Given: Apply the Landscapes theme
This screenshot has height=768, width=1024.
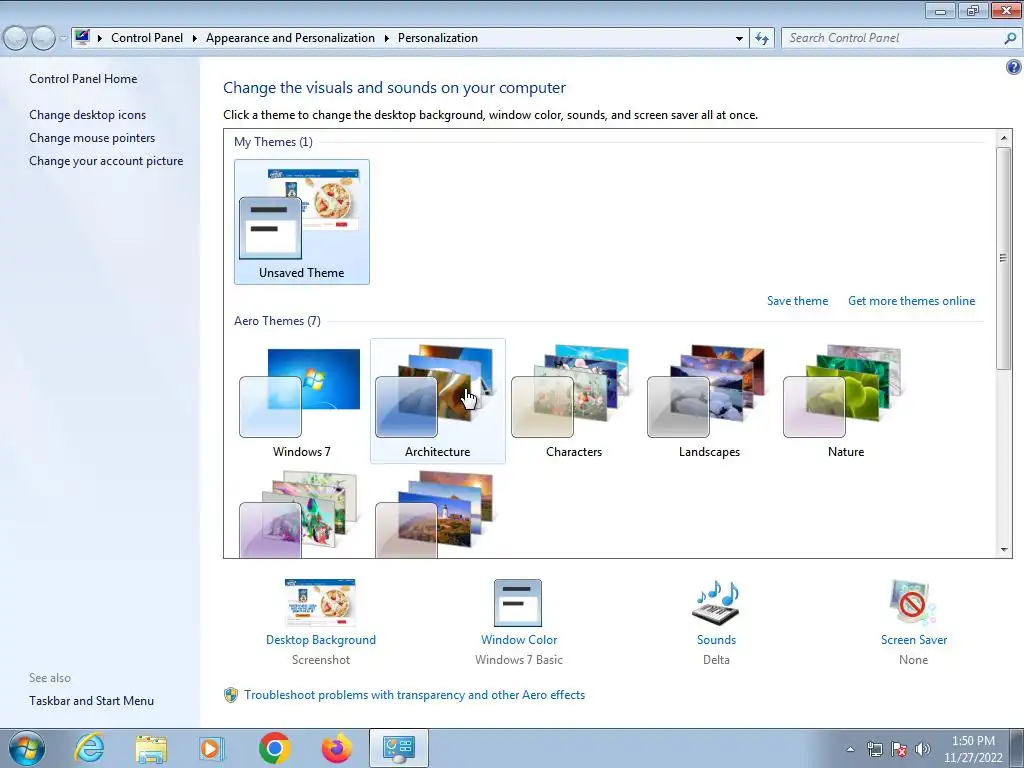Looking at the screenshot, I should [709, 401].
